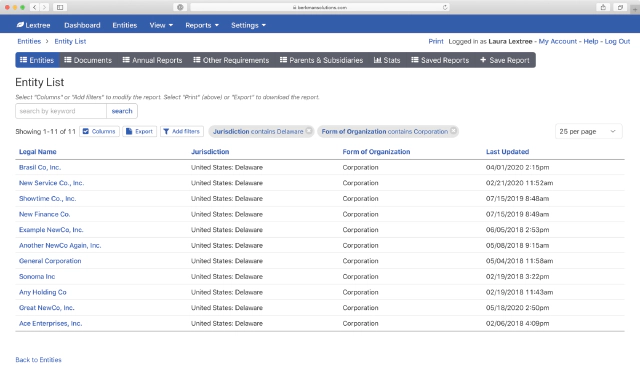Image resolution: width=640 pixels, height=391 pixels.
Task: Open the View dropdown menu
Action: [x=161, y=25]
